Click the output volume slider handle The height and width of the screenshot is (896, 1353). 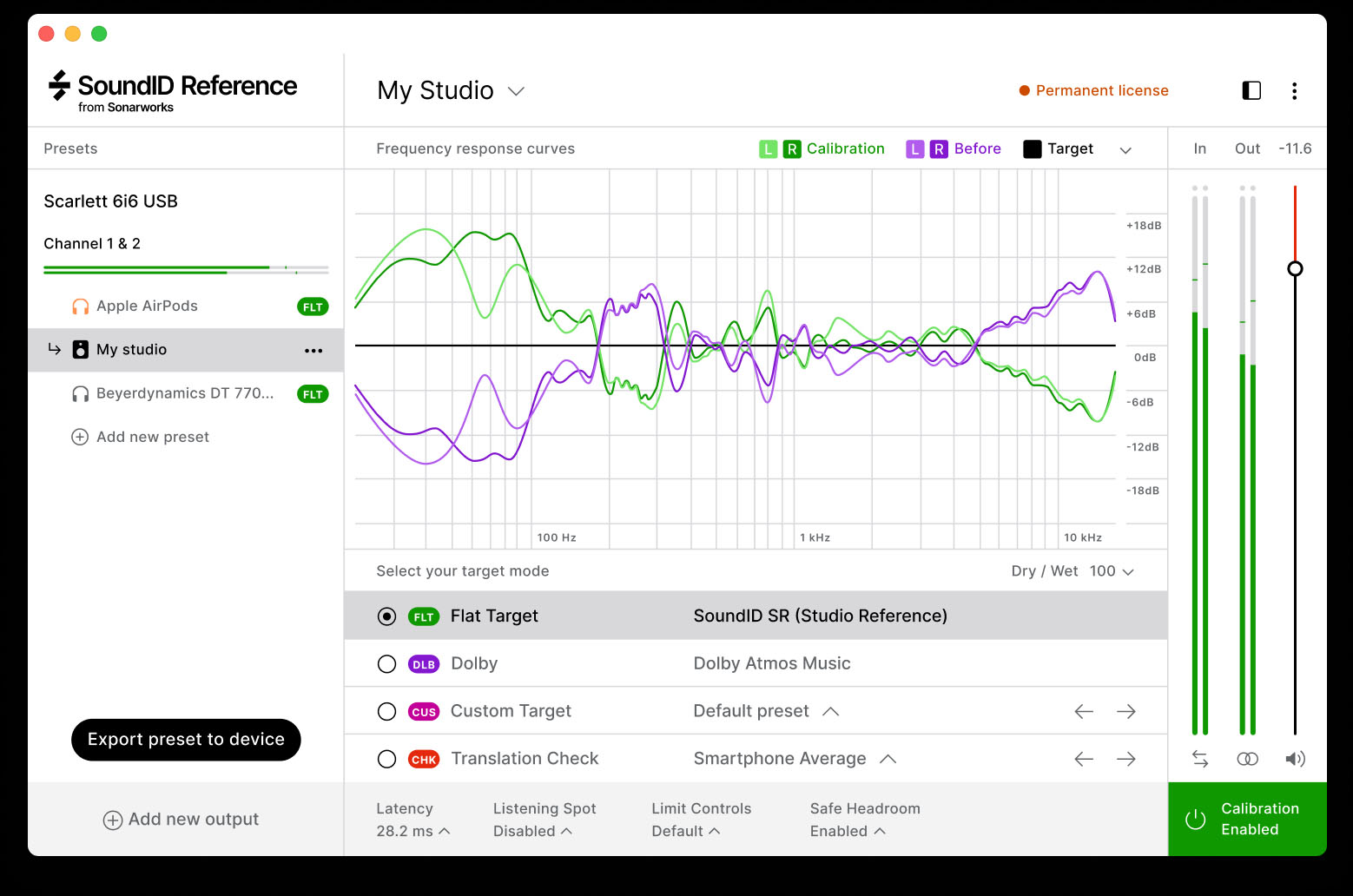[x=1295, y=269]
